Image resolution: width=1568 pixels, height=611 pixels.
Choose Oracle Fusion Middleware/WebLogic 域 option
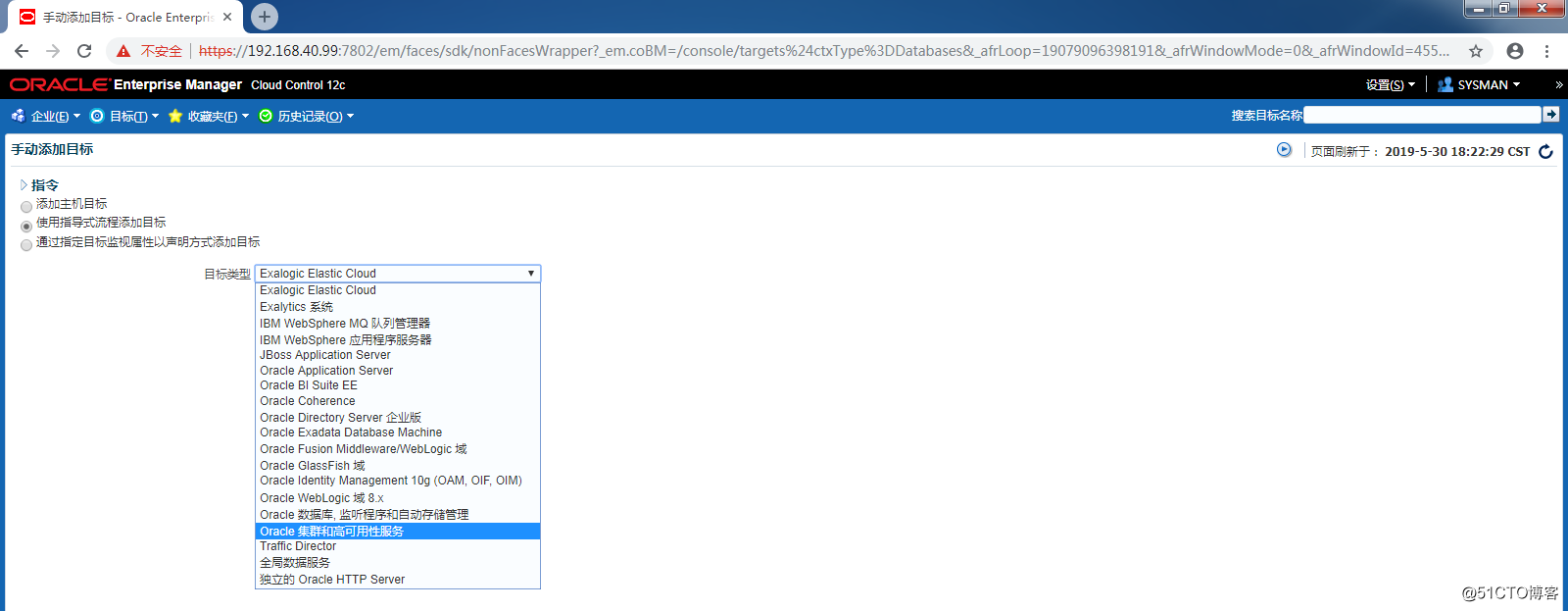click(x=398, y=449)
